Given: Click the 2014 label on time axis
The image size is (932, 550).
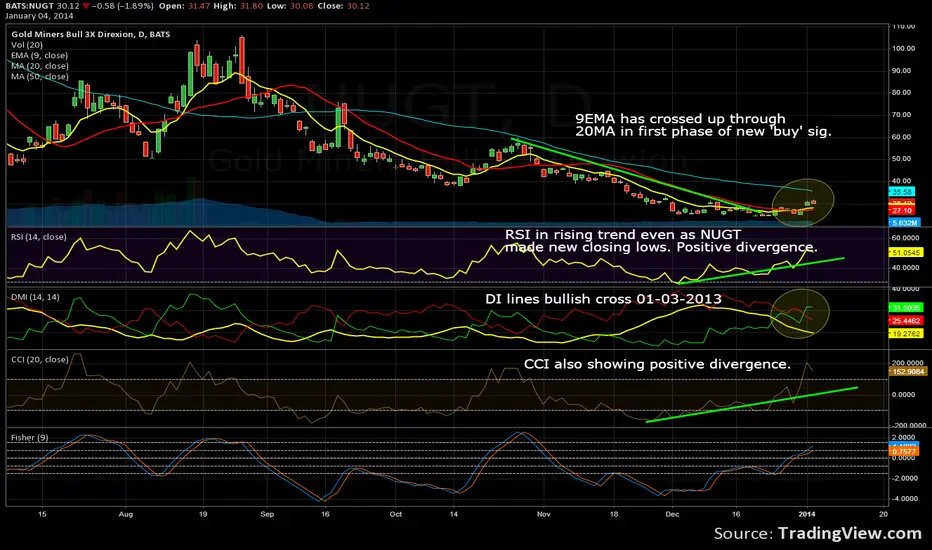Looking at the screenshot, I should pyautogui.click(x=807, y=514).
